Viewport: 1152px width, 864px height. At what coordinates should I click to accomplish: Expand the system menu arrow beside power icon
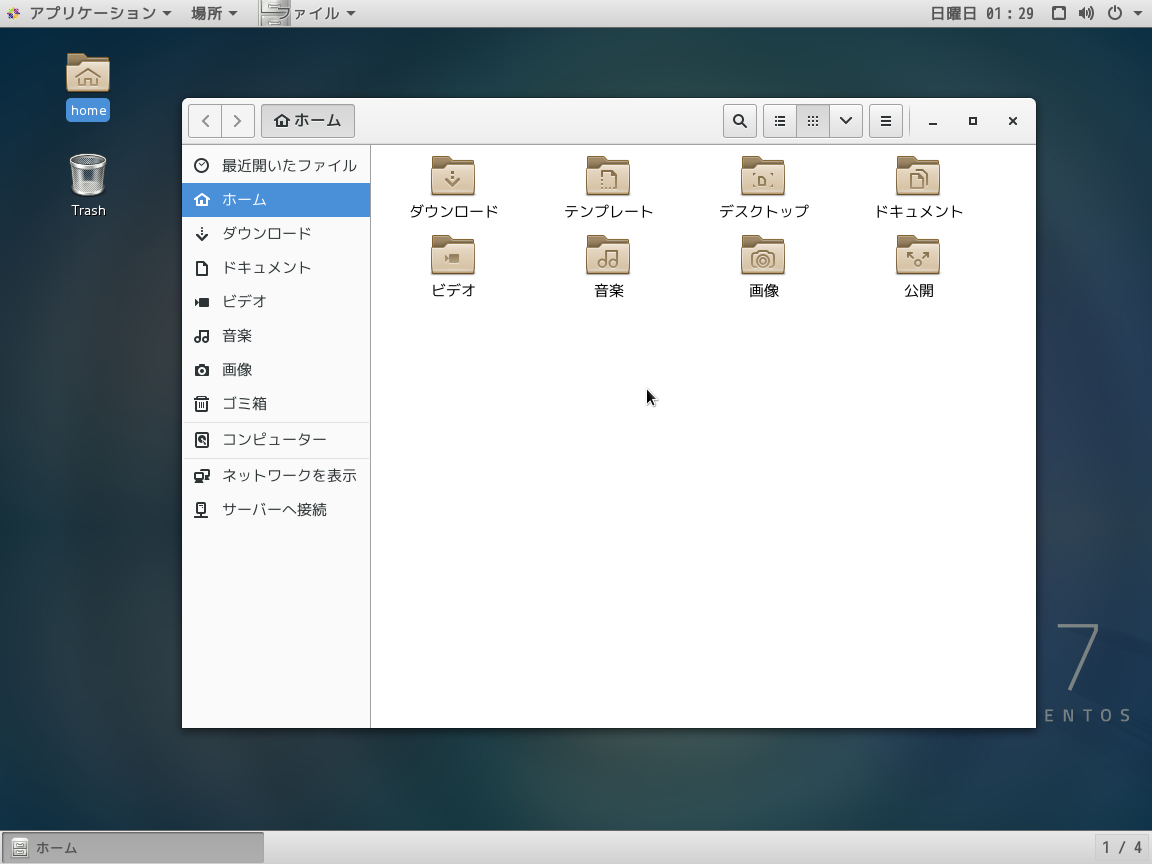(1137, 13)
